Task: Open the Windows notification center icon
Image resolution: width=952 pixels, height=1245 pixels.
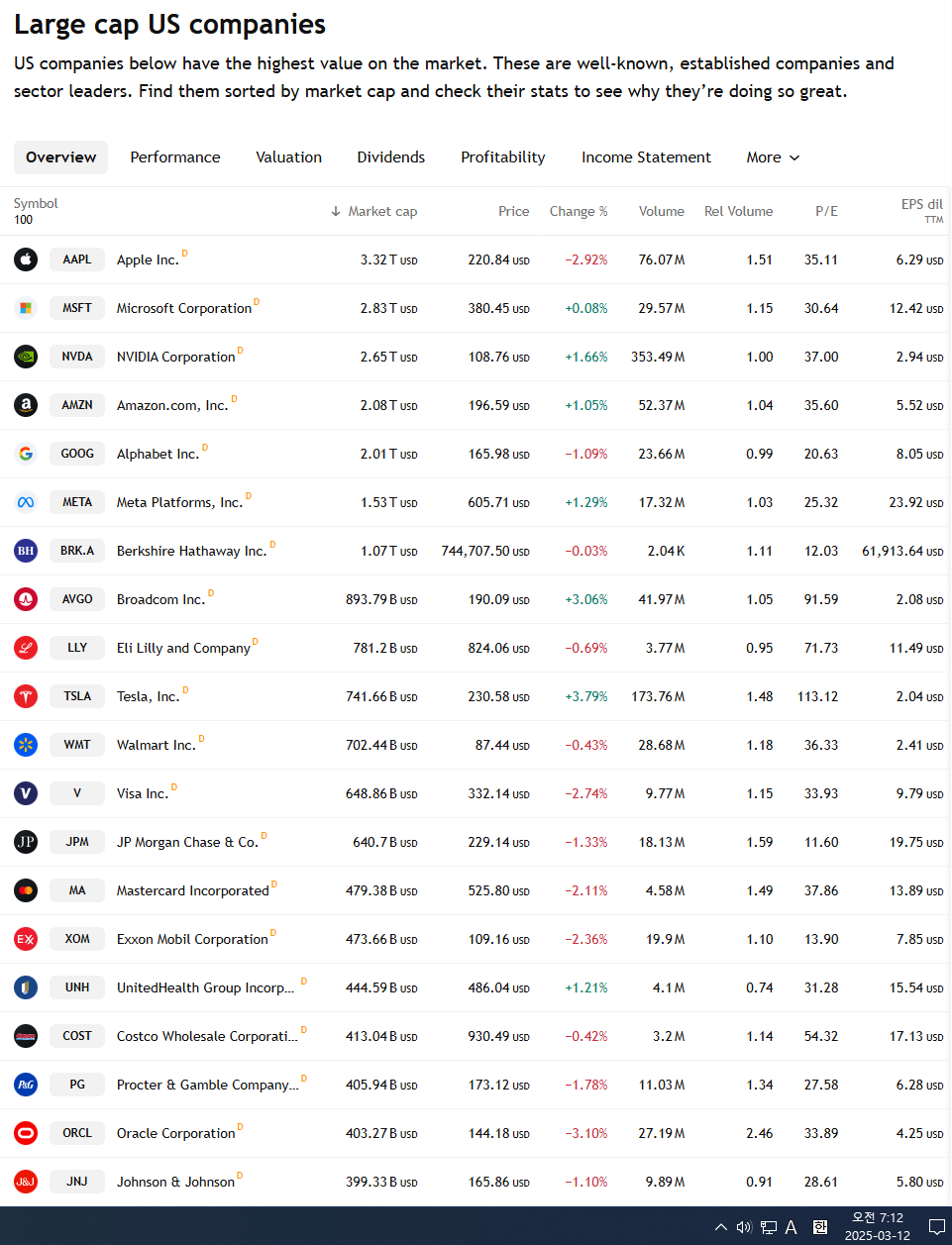Action: (x=936, y=1227)
